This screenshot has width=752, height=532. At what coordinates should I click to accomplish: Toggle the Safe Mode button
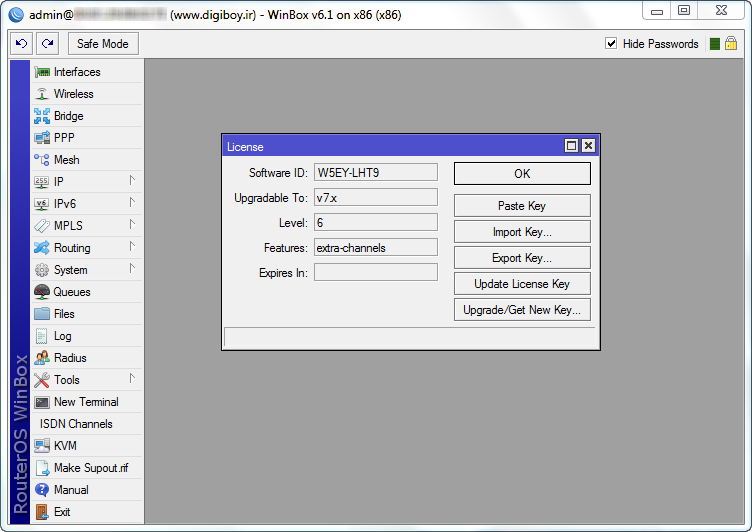coord(103,44)
